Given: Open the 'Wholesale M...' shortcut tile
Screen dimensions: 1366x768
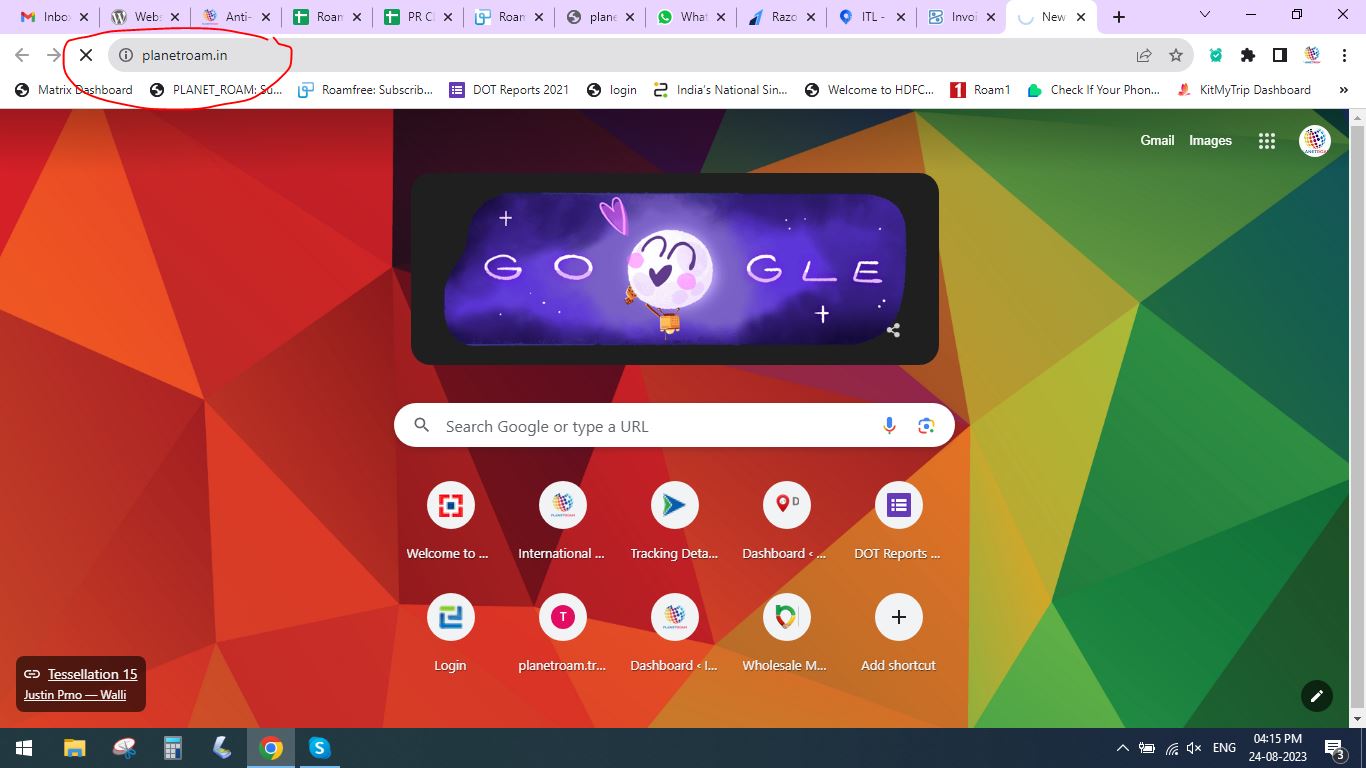Looking at the screenshot, I should pos(786,634).
